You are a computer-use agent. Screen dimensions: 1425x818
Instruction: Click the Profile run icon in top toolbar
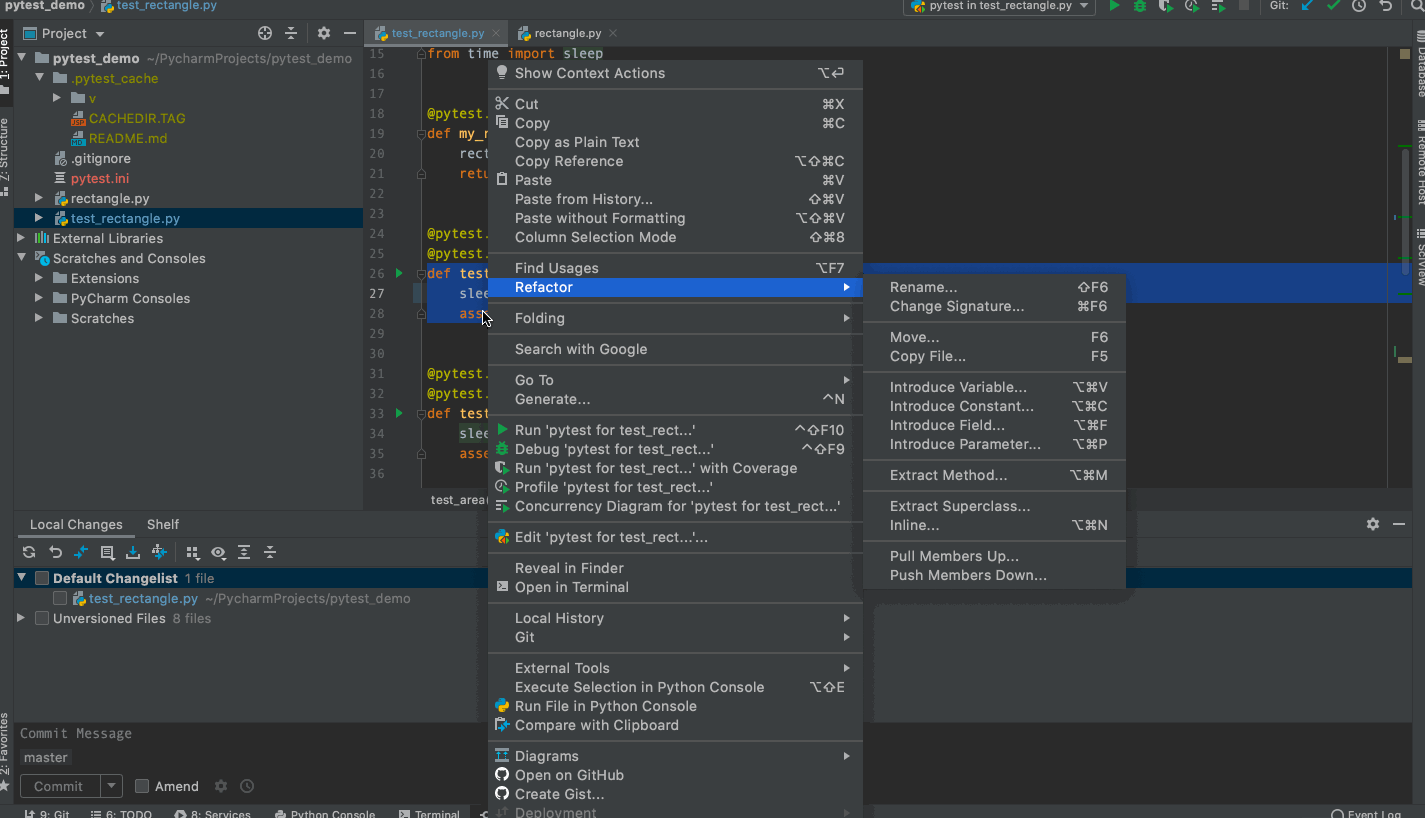tap(1192, 6)
